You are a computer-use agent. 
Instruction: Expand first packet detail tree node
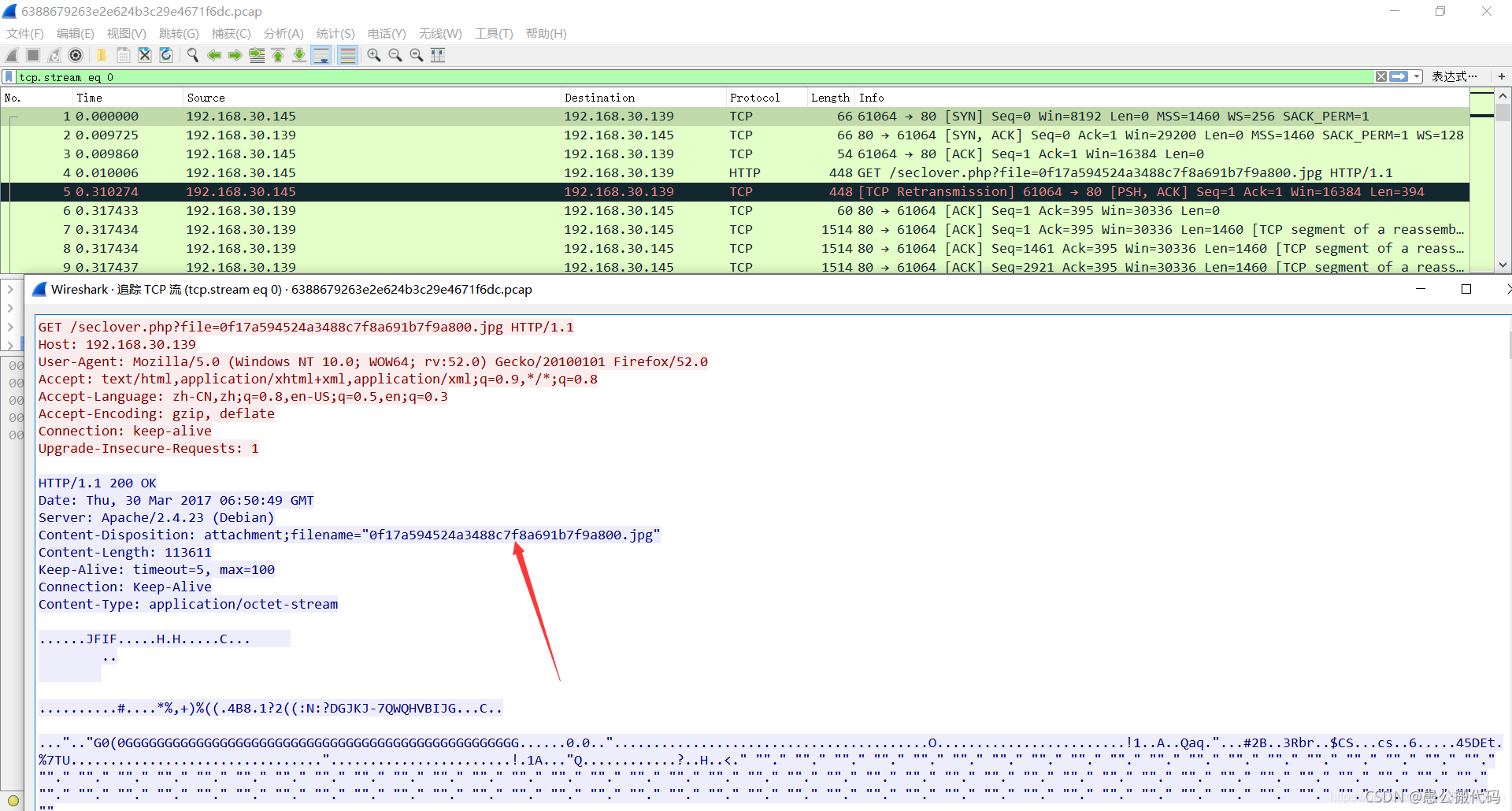[10, 289]
